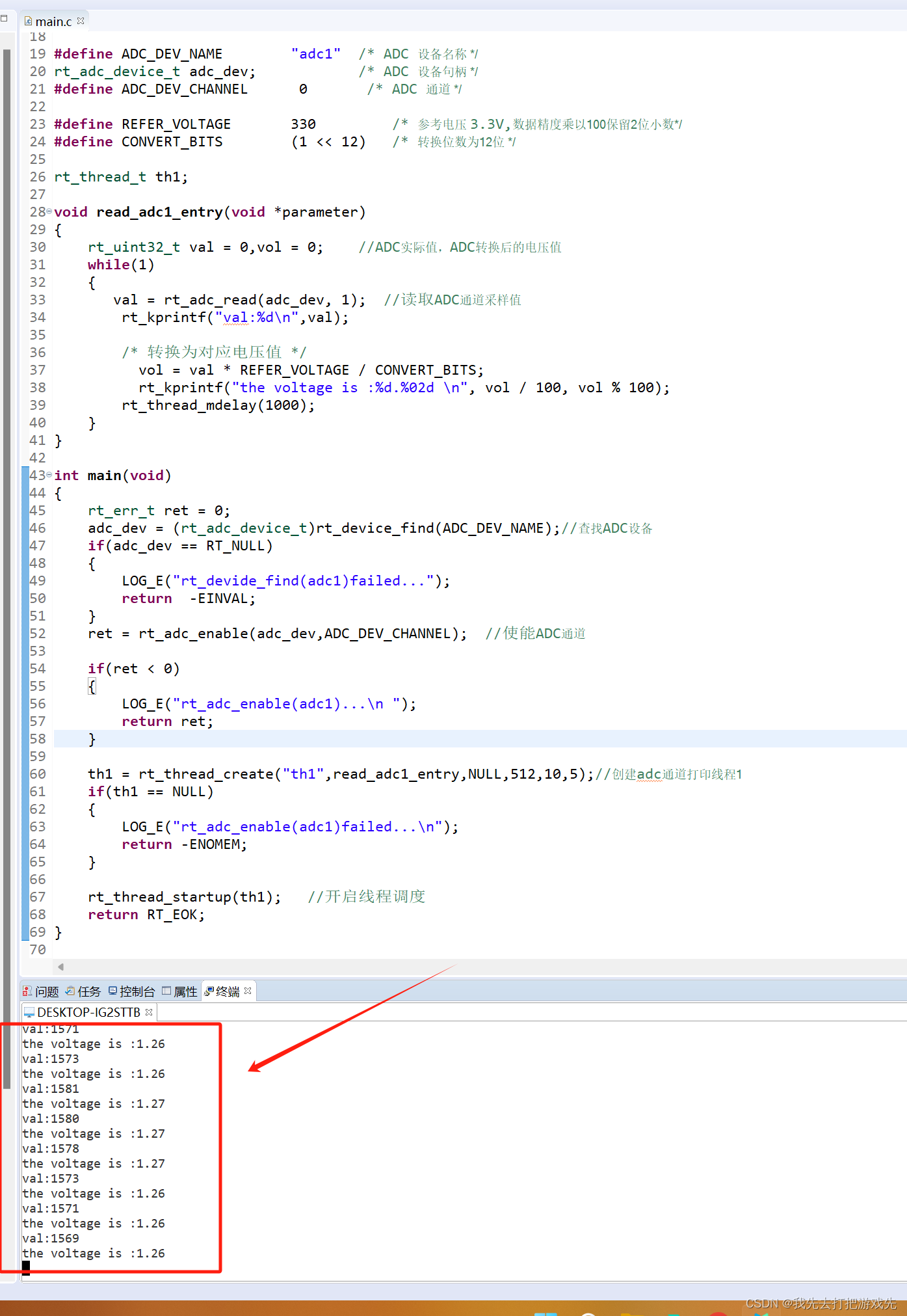Image resolution: width=907 pixels, height=1316 pixels.
Task: Click the rt_device_find call on line 46
Action: (x=438, y=528)
